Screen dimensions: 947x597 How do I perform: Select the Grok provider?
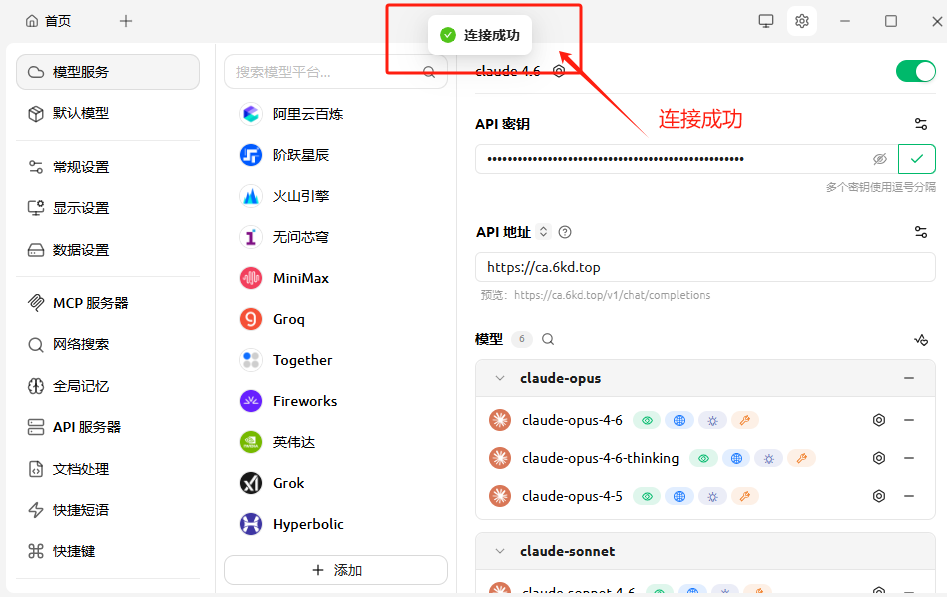tap(336, 483)
